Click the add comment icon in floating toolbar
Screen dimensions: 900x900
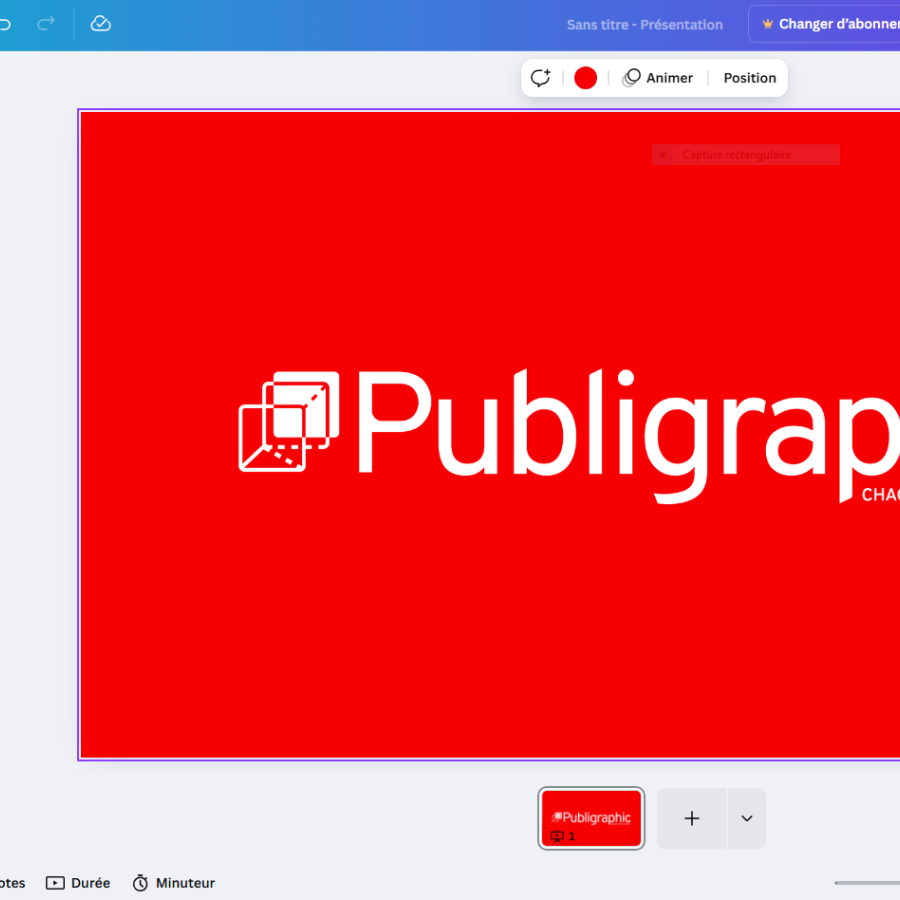click(x=541, y=78)
